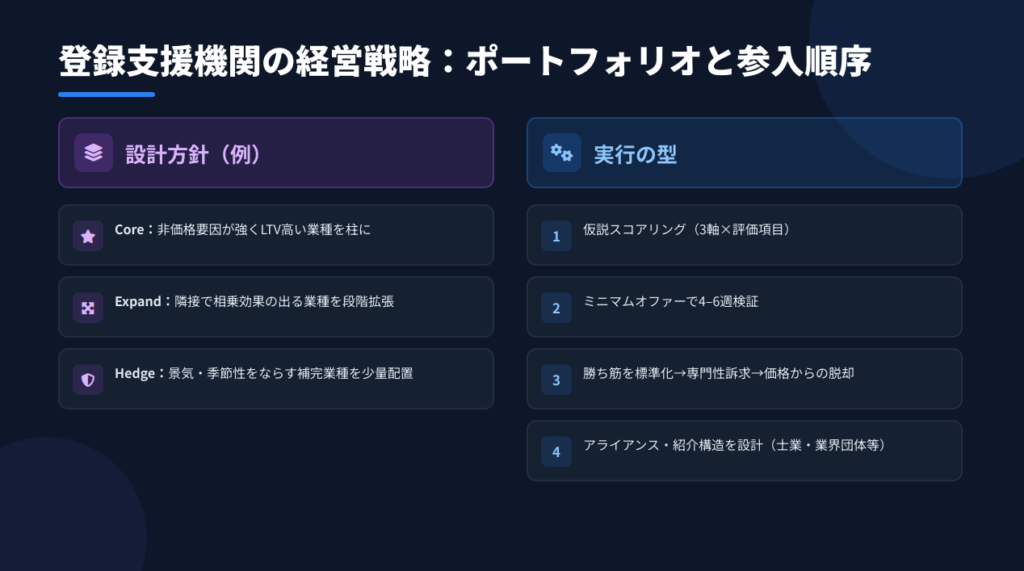Click the expand icon in Expand row

[x=88, y=308]
